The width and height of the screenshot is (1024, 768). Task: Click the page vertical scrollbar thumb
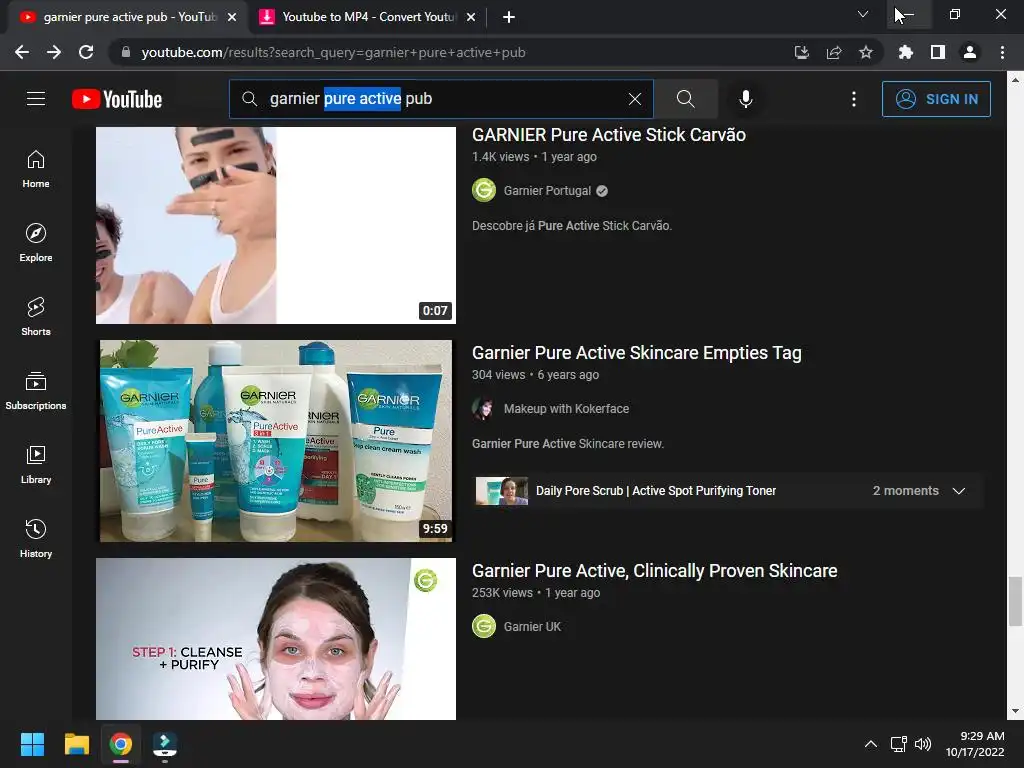(1015, 601)
